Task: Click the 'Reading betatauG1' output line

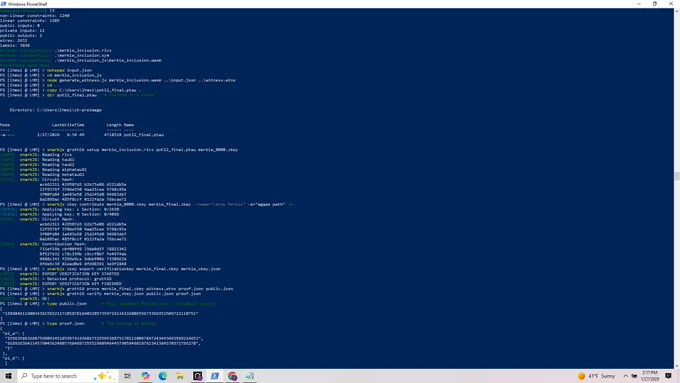Action: point(42,175)
